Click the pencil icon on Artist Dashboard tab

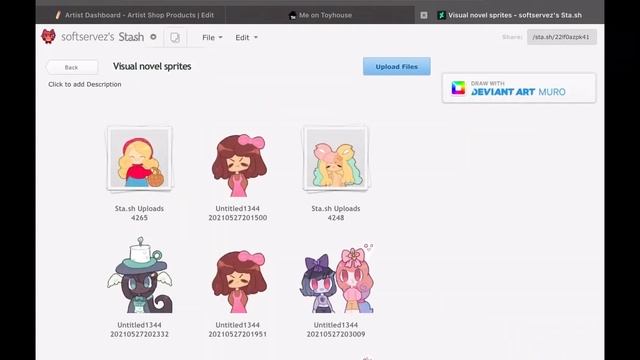[58, 15]
